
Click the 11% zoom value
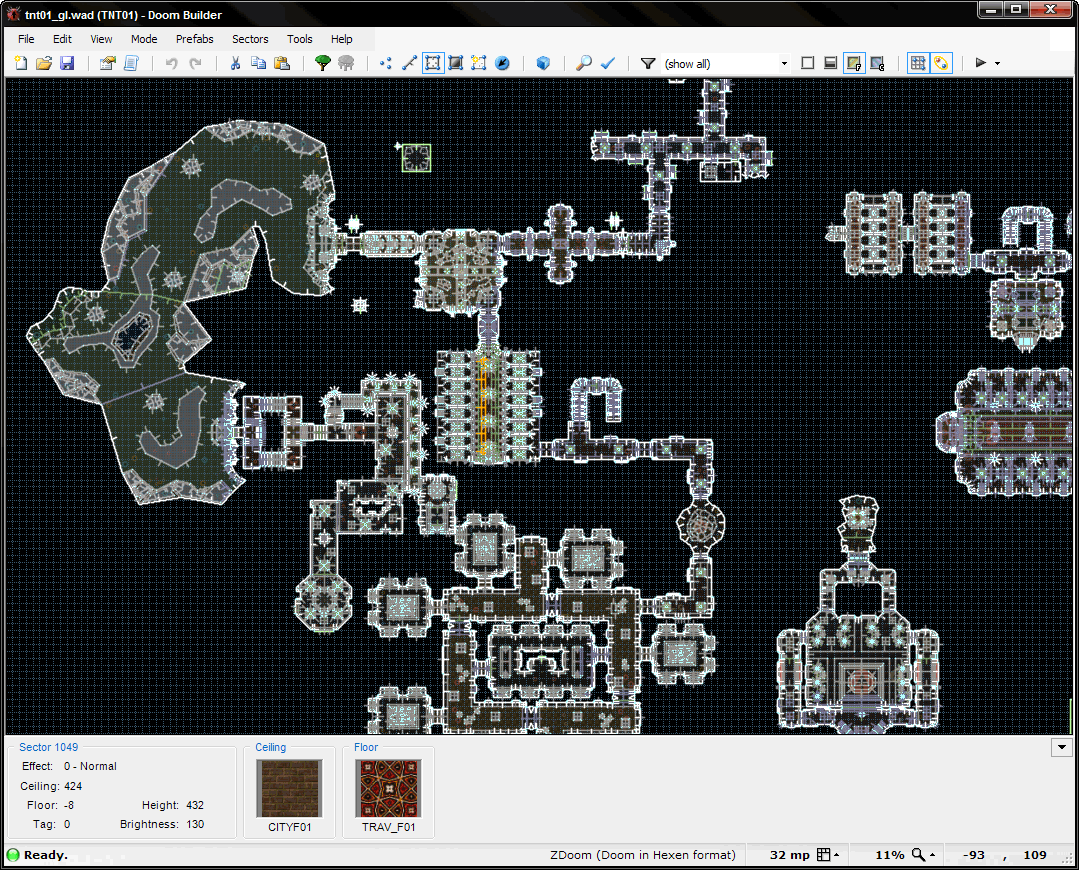click(889, 855)
